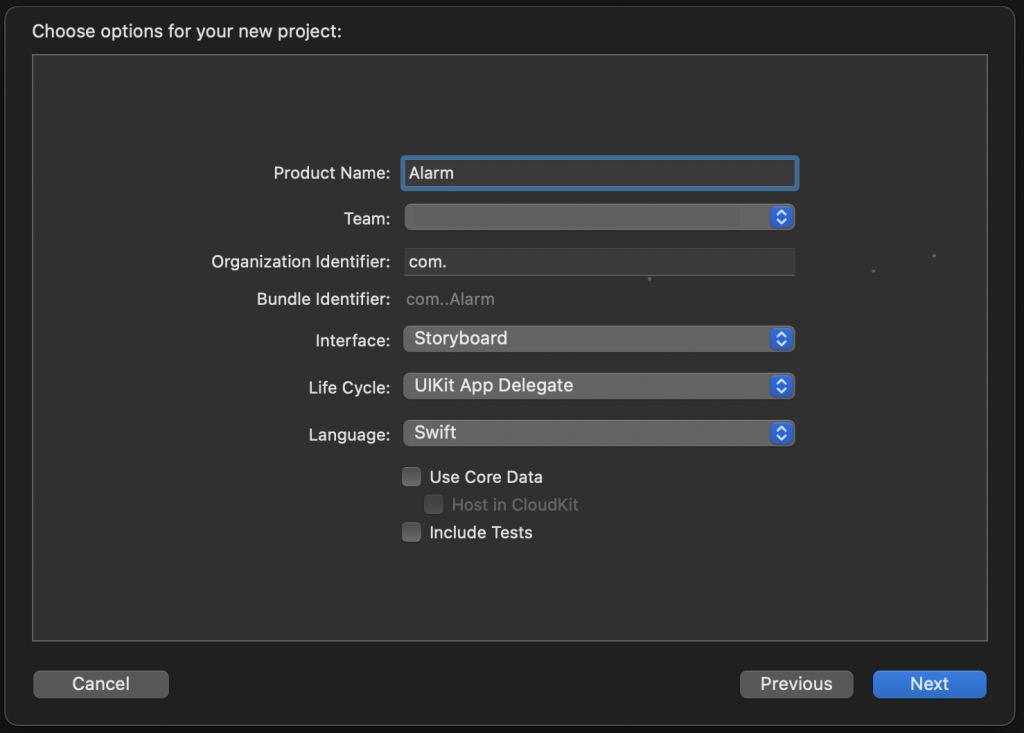Click the Team popup blue chevron icon
The width and height of the screenshot is (1024, 733).
pos(781,217)
